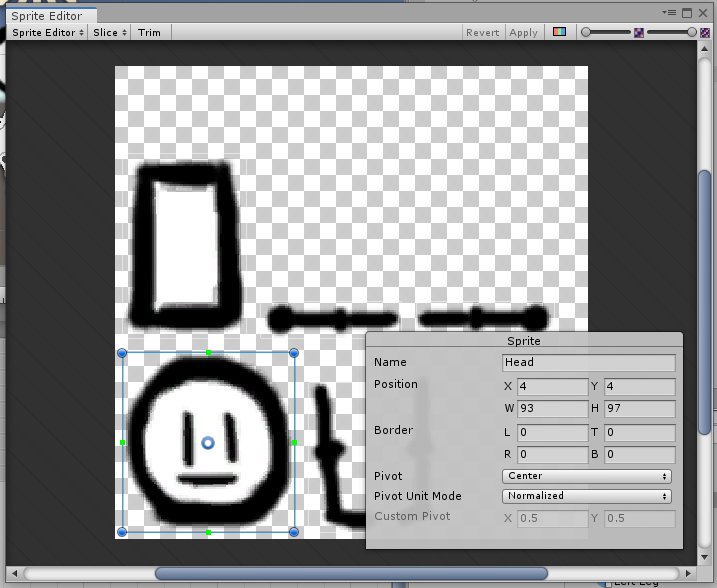Image resolution: width=717 pixels, height=588 pixels.
Task: Open the Pivot Unit Mode dropdown
Action: tap(587, 496)
